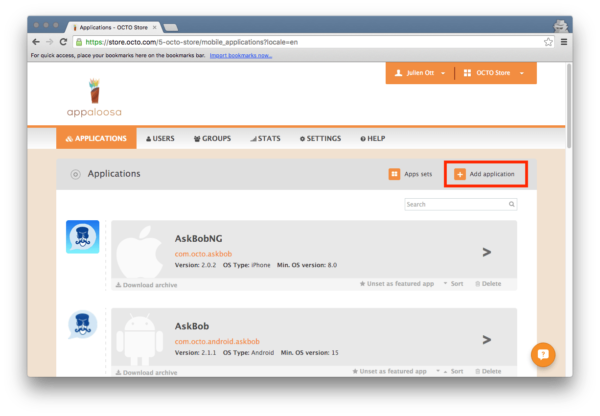Click Import bookmarks now link

[x=241, y=55]
